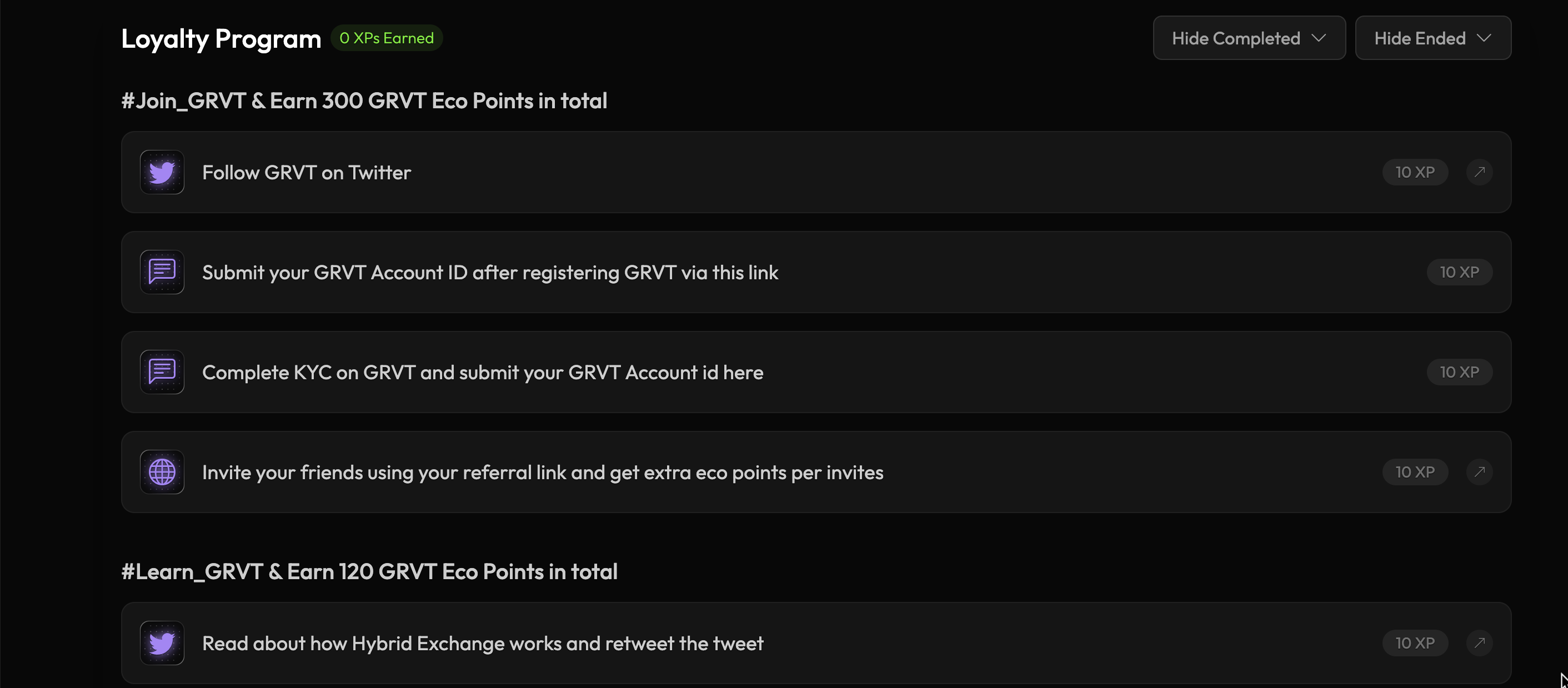Open the Hide Completed dropdown

click(x=1249, y=38)
